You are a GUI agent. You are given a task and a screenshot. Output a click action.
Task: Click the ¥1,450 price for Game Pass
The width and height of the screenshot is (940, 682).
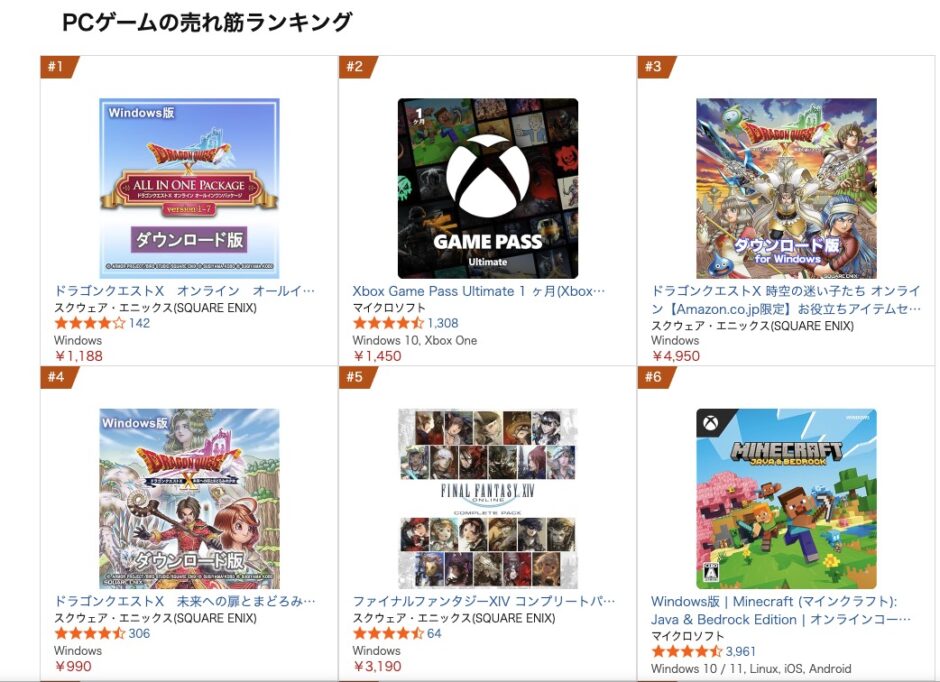[377, 356]
